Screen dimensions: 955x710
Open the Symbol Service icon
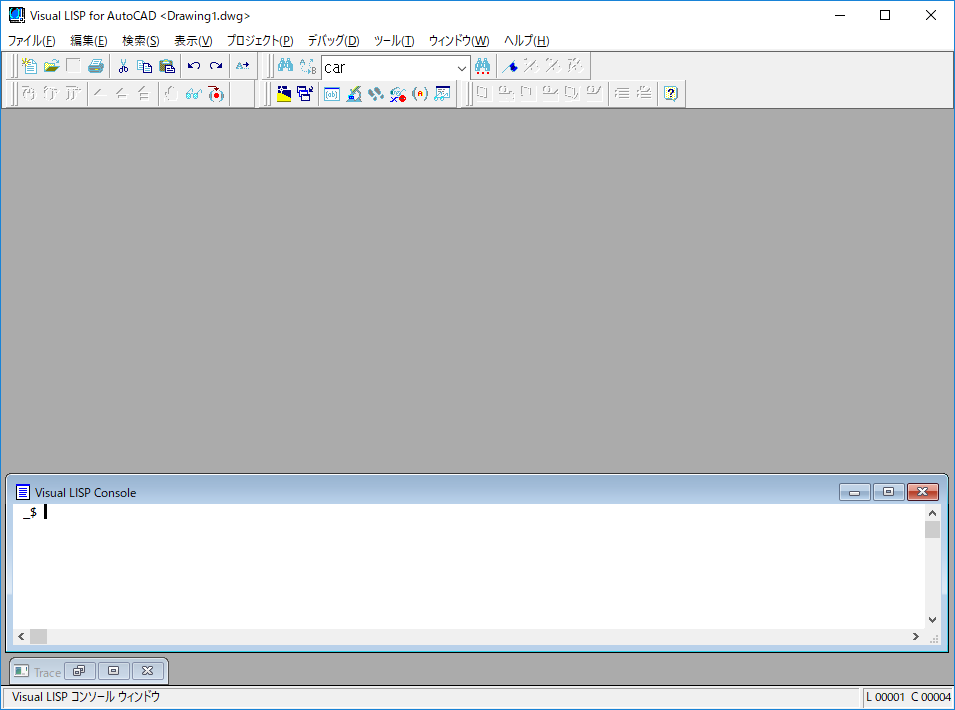pyautogui.click(x=398, y=94)
